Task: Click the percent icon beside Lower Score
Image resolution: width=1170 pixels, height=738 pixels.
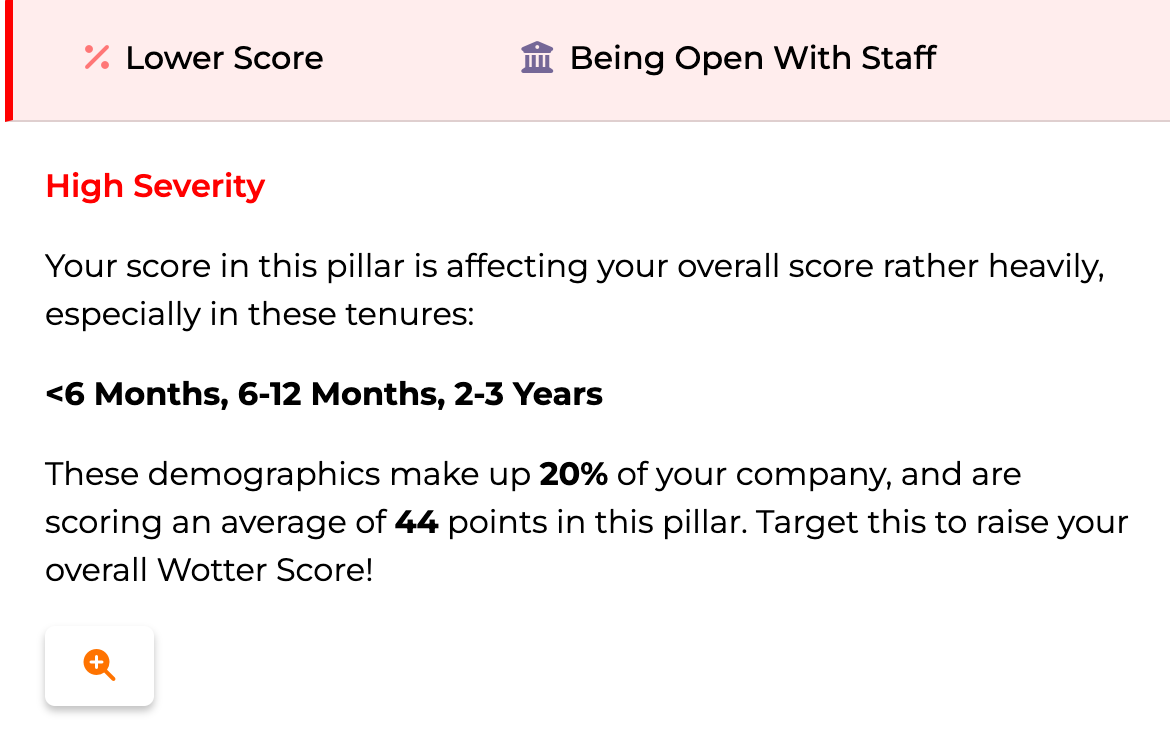Action: pos(97,58)
